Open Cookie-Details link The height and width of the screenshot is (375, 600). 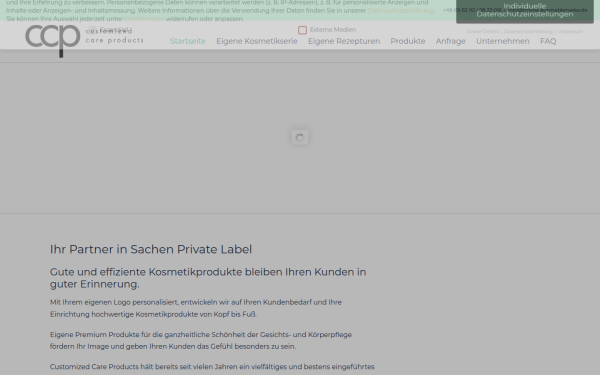point(482,31)
